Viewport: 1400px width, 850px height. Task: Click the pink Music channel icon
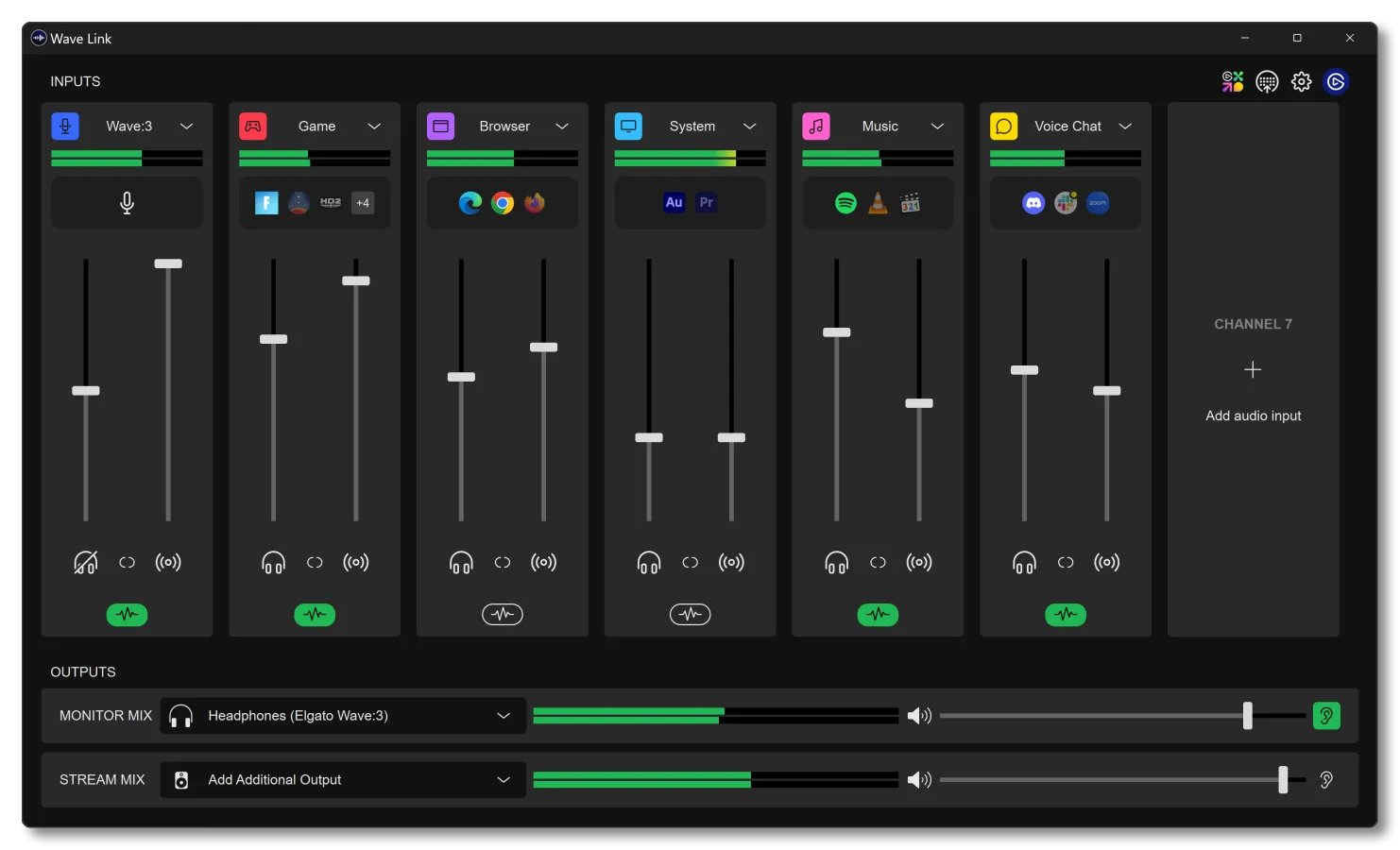816,127
